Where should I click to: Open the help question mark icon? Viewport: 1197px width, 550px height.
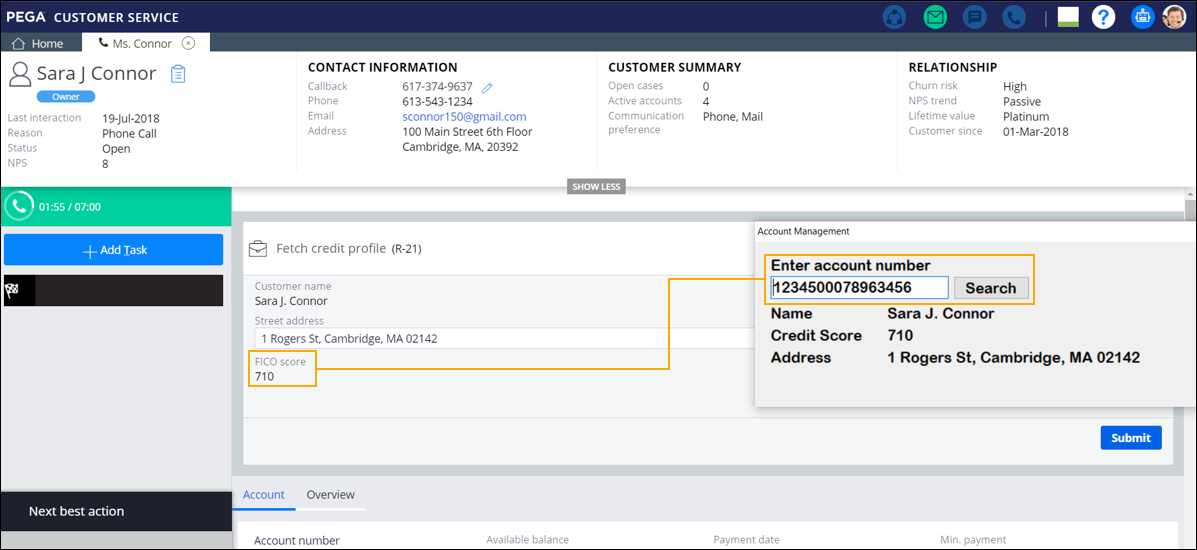pyautogui.click(x=1103, y=17)
